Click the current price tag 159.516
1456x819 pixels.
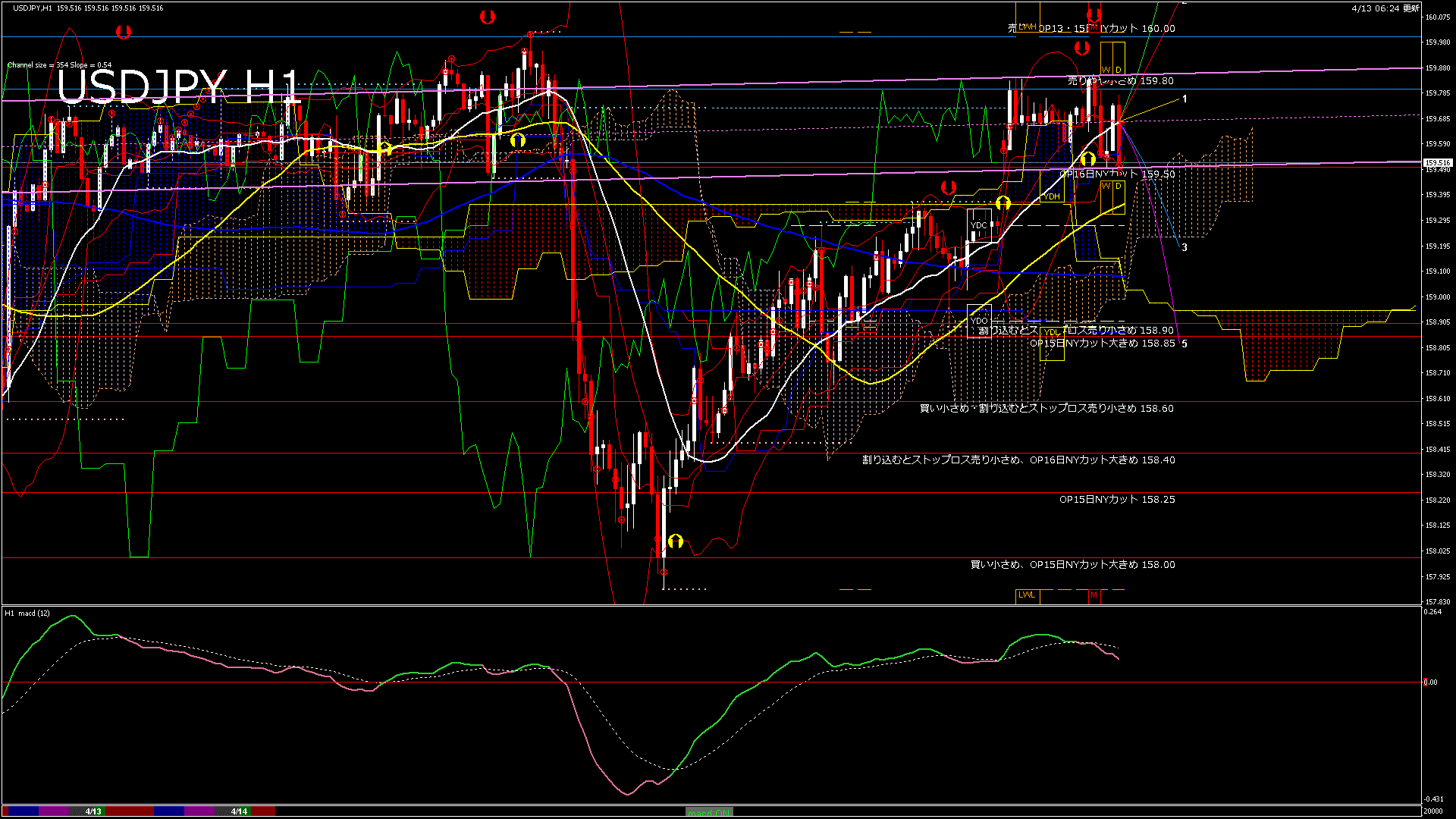[1437, 162]
